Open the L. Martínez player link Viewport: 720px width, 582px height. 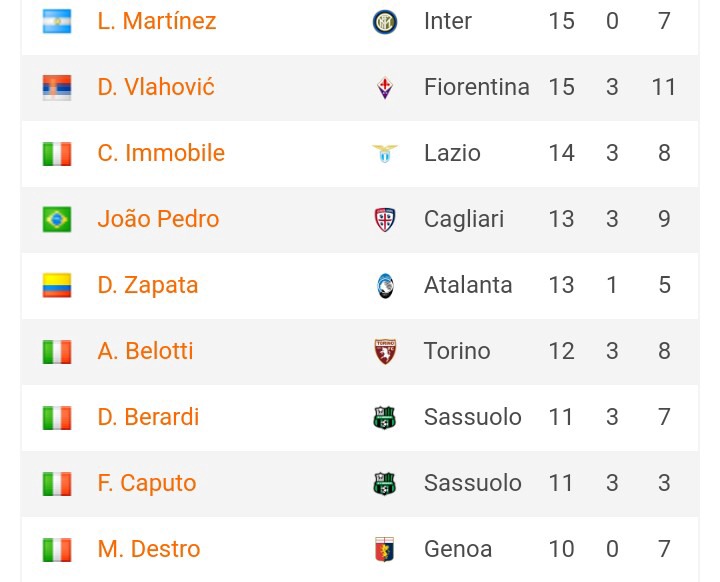click(157, 21)
